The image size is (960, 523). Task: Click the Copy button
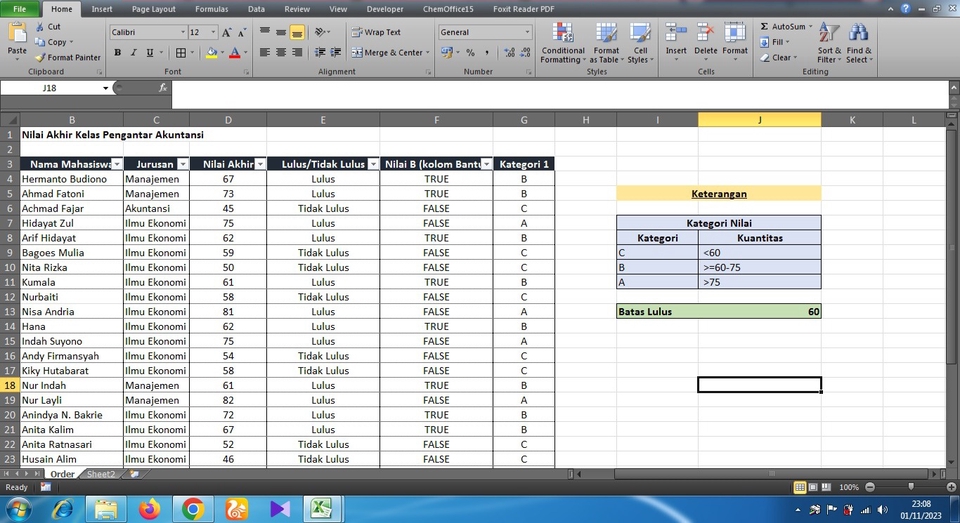pos(53,42)
